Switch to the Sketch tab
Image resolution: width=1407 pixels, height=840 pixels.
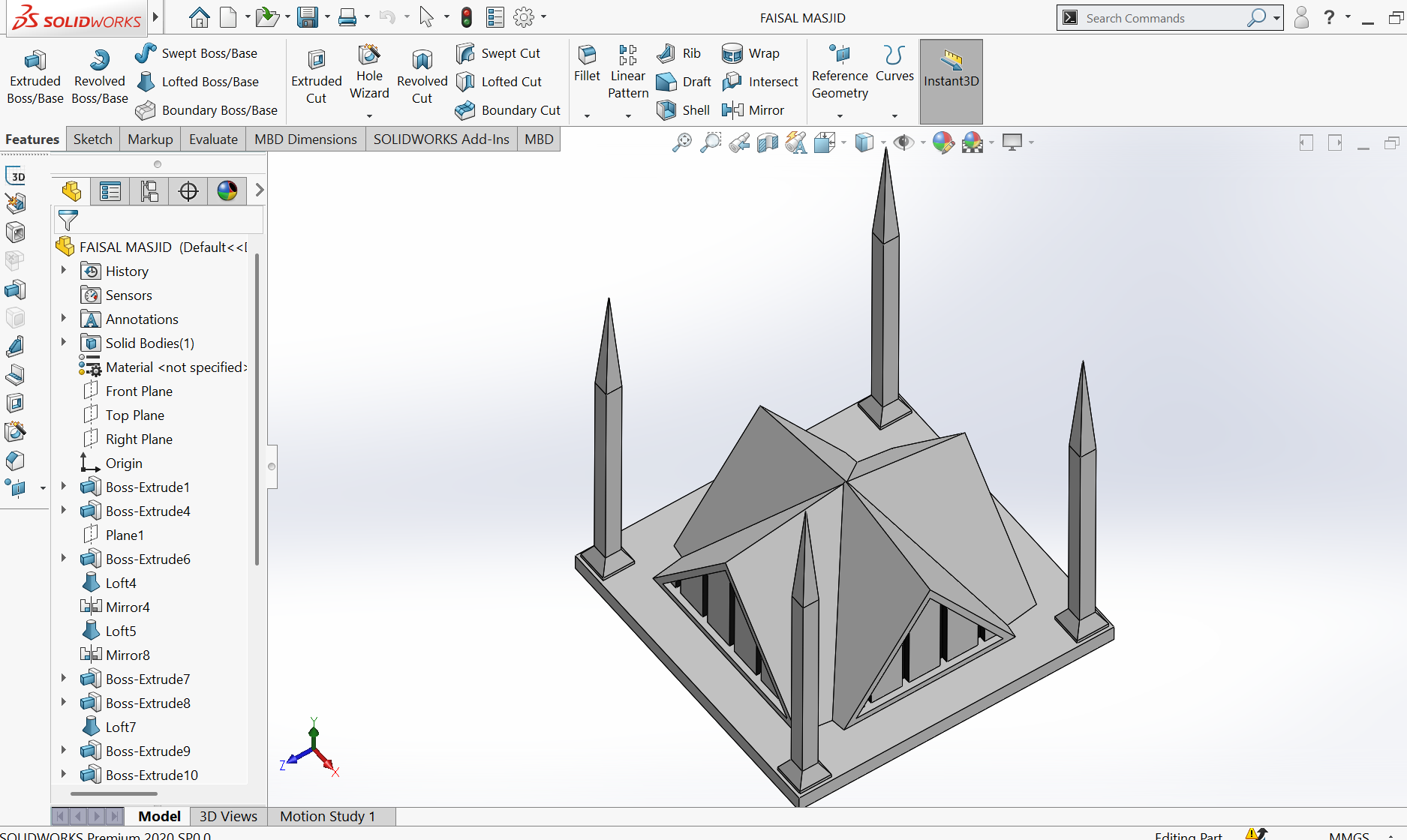(x=92, y=139)
